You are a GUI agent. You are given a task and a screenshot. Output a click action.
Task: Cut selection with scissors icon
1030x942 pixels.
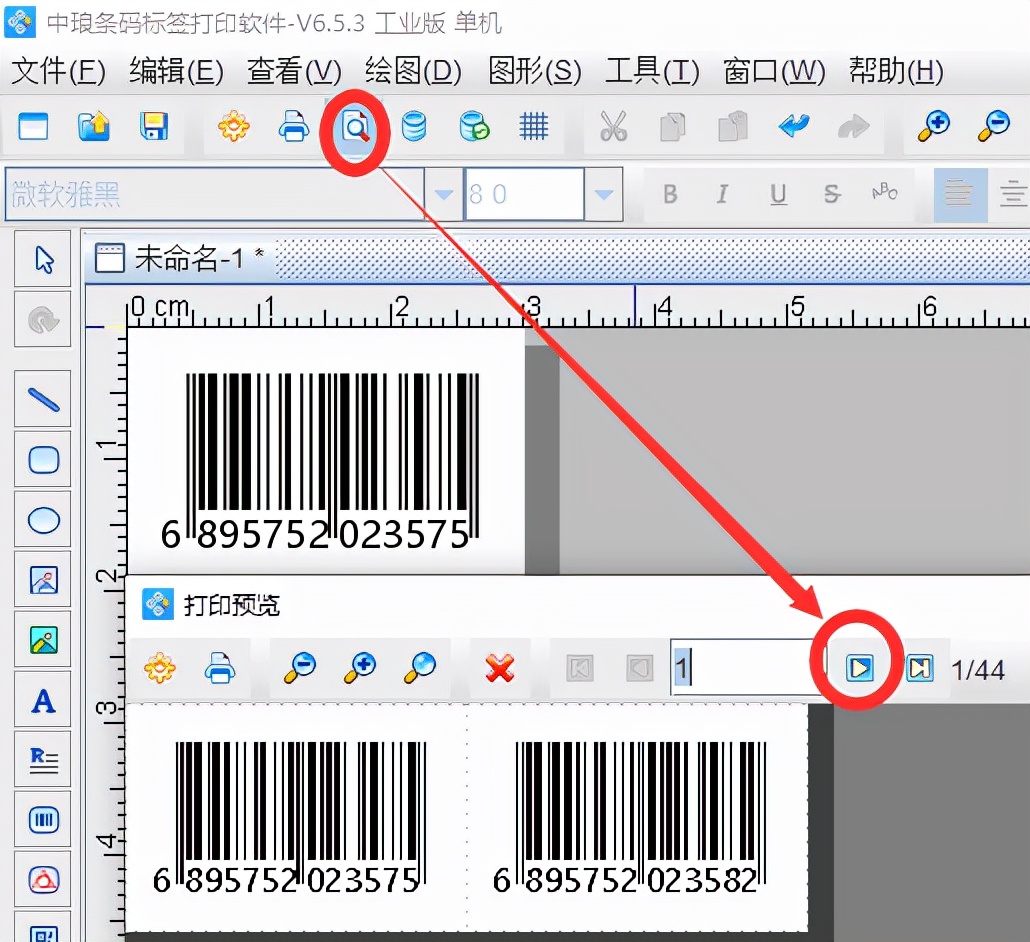614,126
